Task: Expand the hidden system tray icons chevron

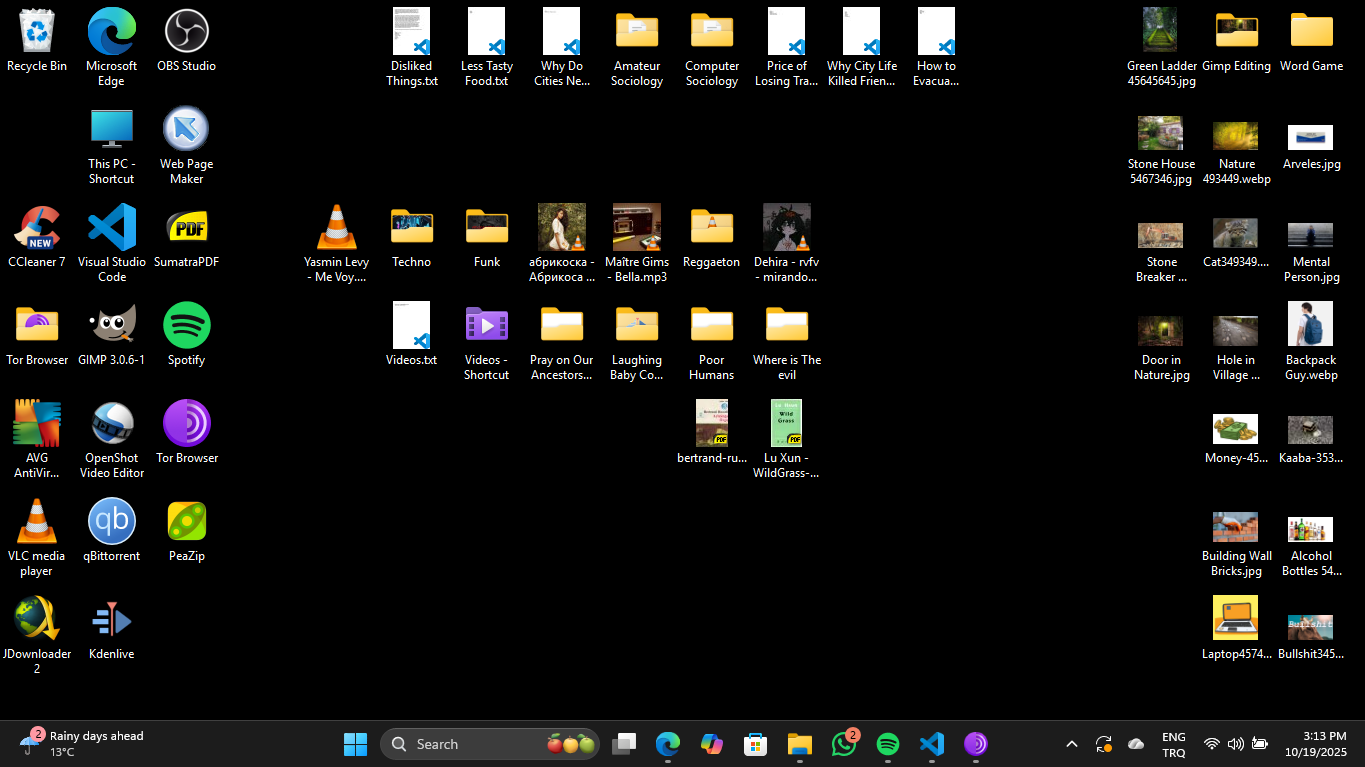Action: coord(1072,744)
